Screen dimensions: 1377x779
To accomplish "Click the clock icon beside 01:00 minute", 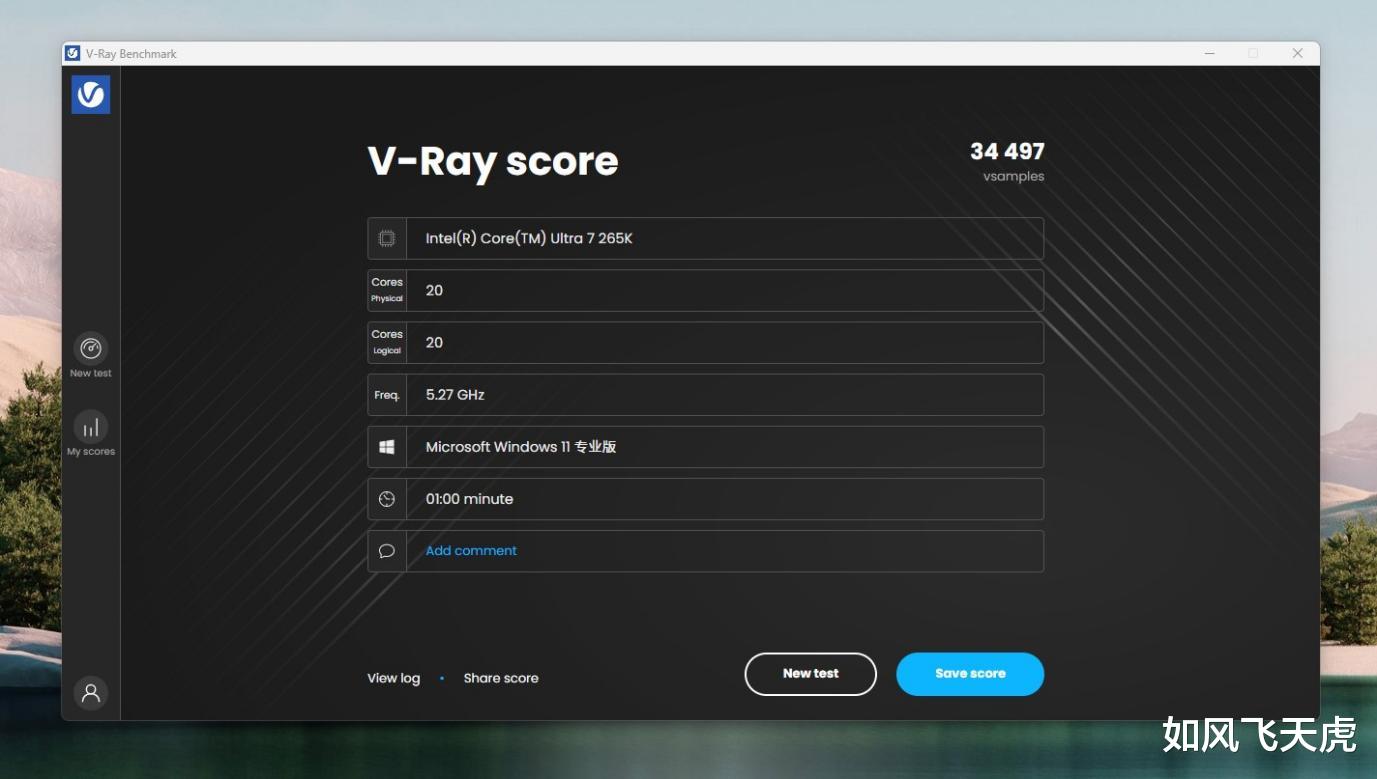I will click(x=387, y=499).
